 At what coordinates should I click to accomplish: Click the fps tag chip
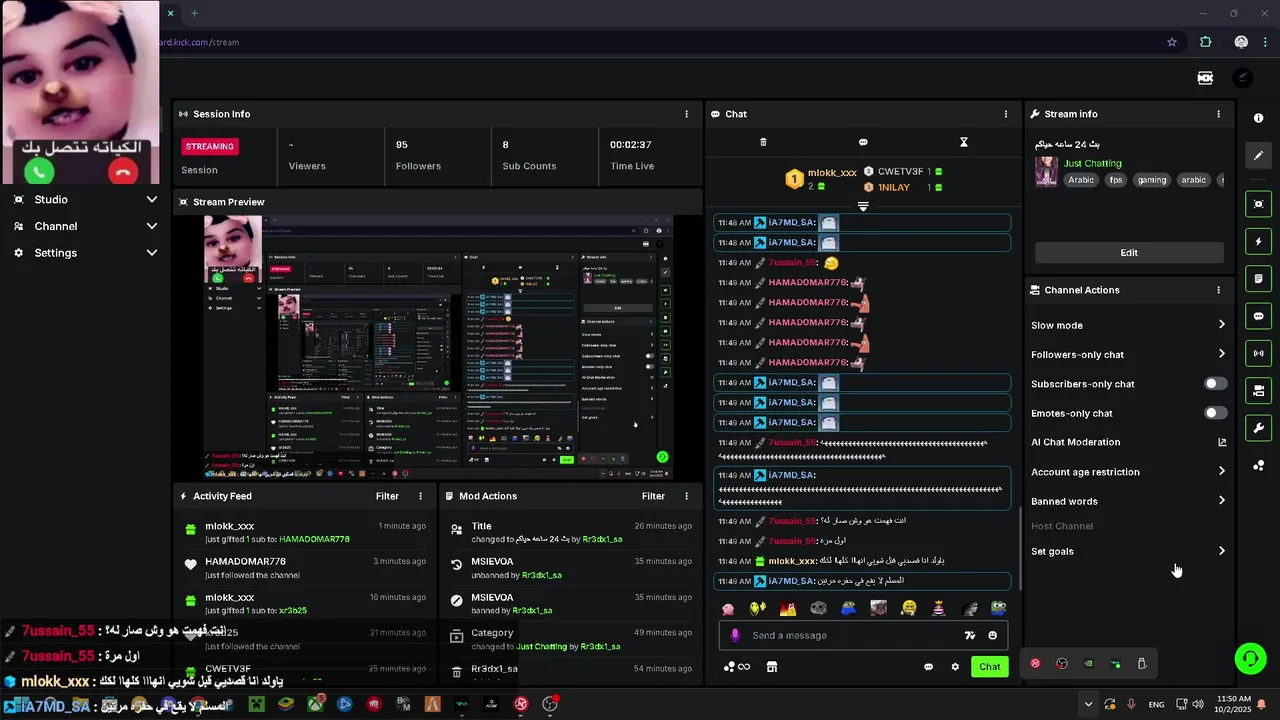(x=1116, y=180)
